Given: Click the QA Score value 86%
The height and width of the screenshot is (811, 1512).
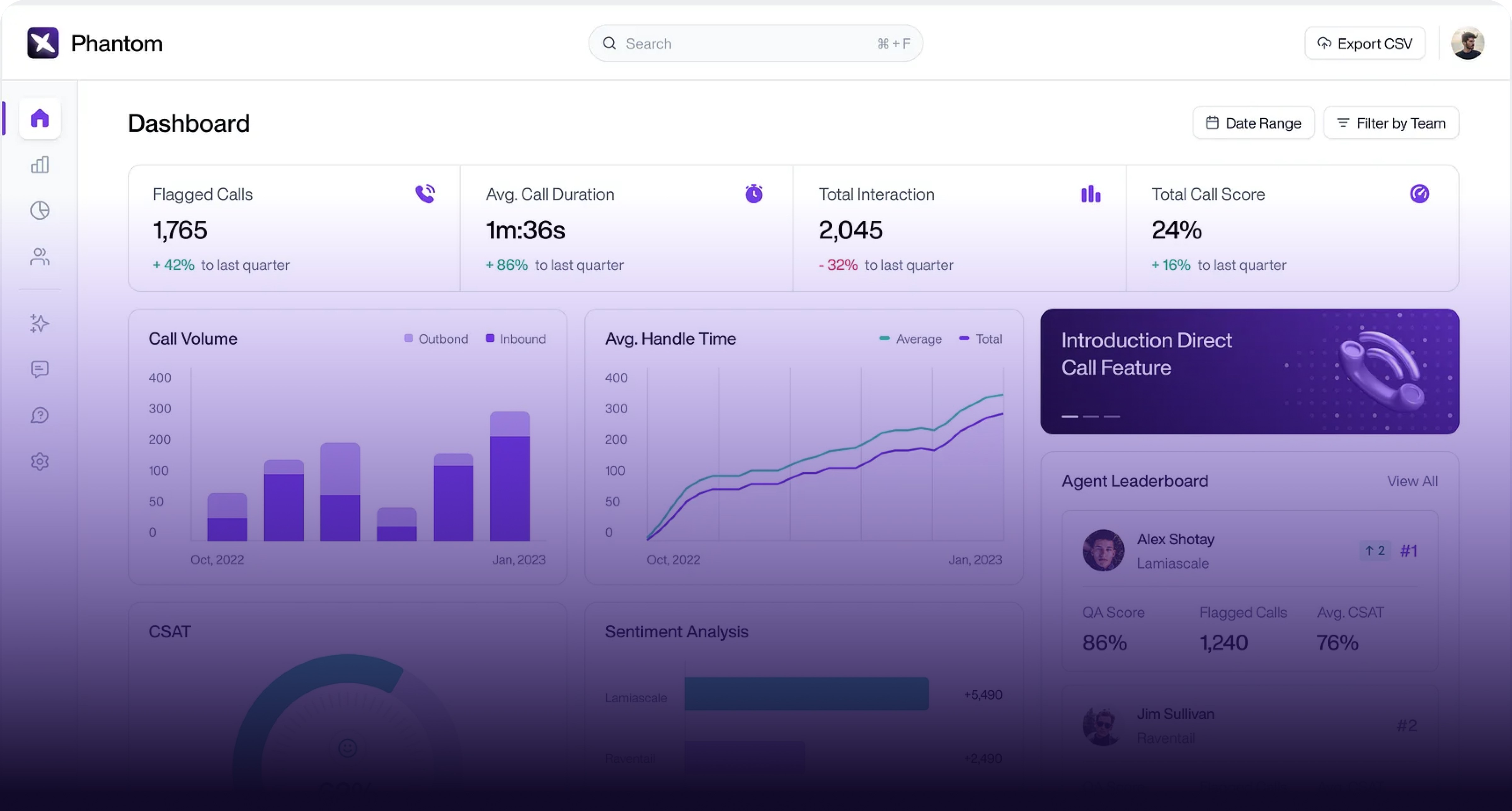Looking at the screenshot, I should click(1104, 643).
